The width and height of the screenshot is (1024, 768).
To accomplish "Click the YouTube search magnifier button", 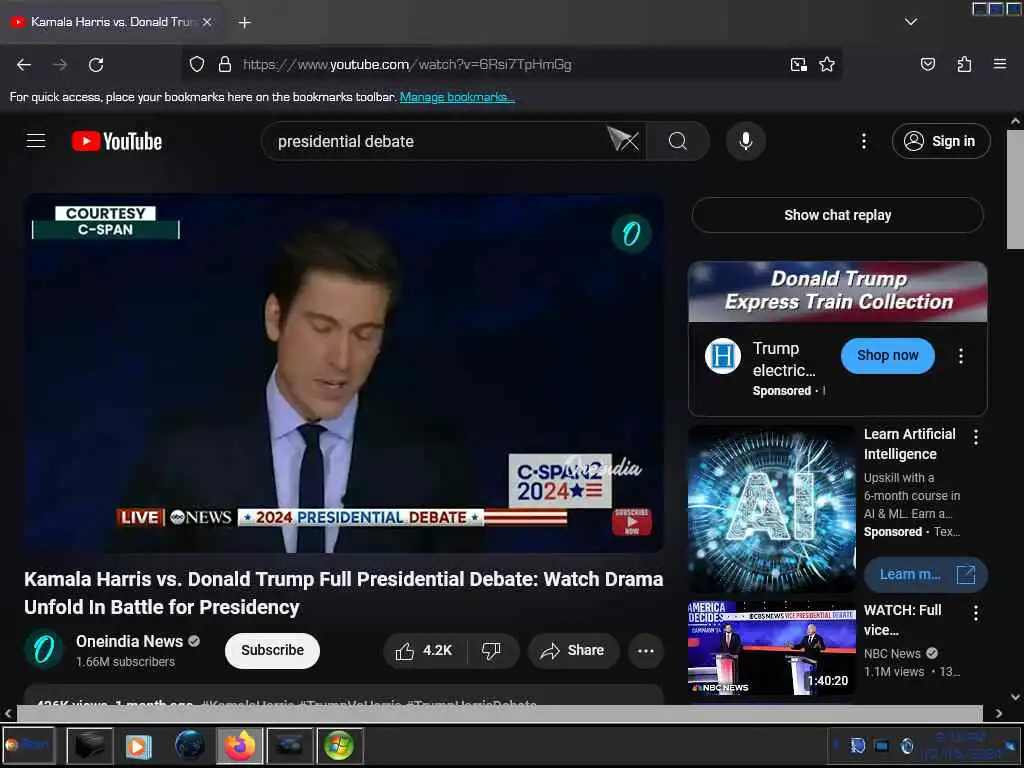I will click(x=678, y=141).
